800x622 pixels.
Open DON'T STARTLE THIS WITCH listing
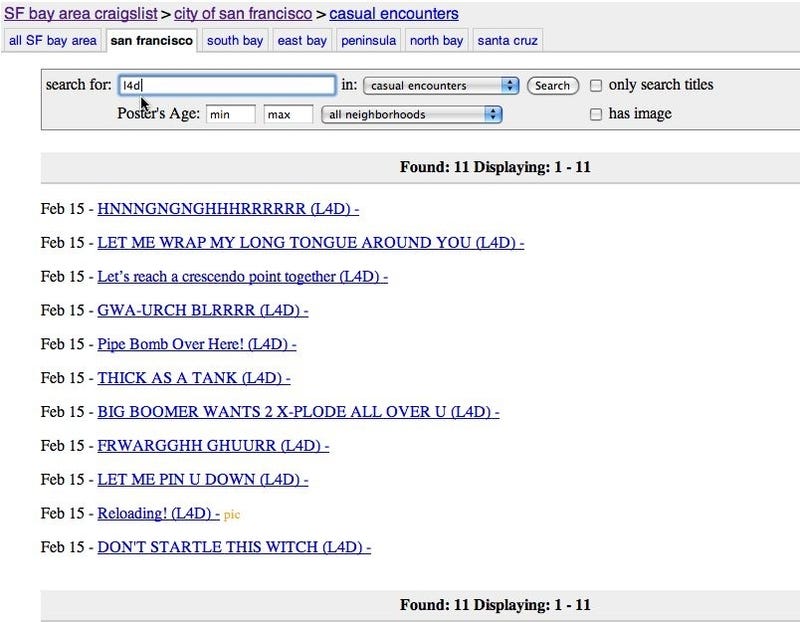(234, 547)
